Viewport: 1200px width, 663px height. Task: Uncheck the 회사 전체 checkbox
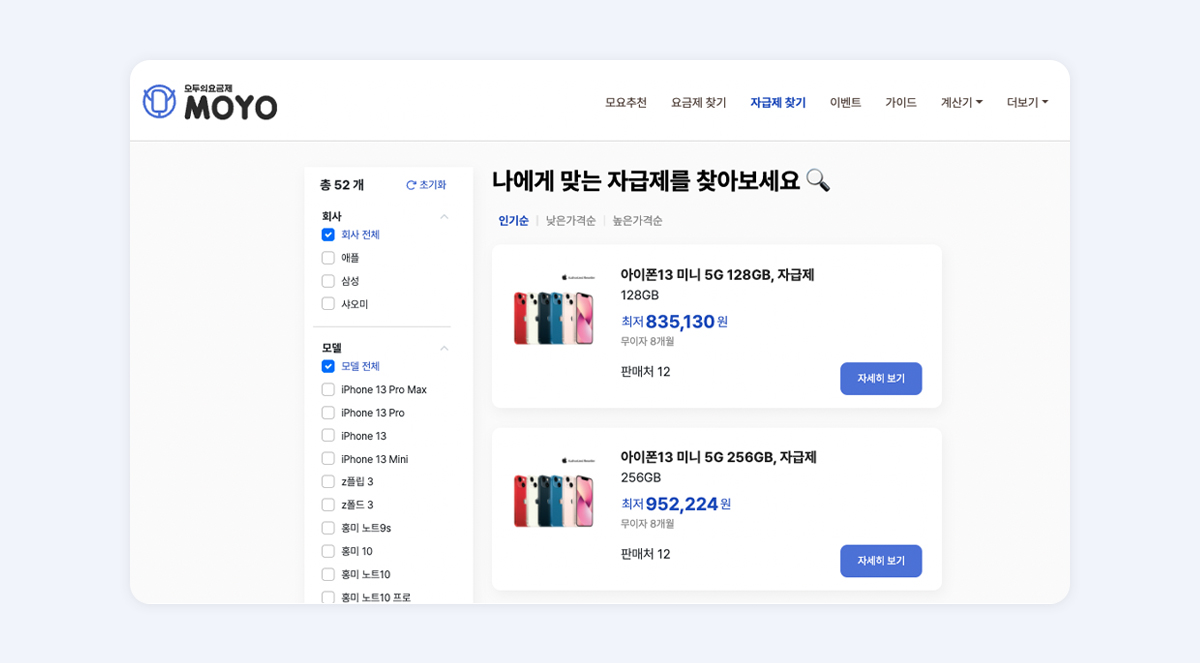coord(328,235)
